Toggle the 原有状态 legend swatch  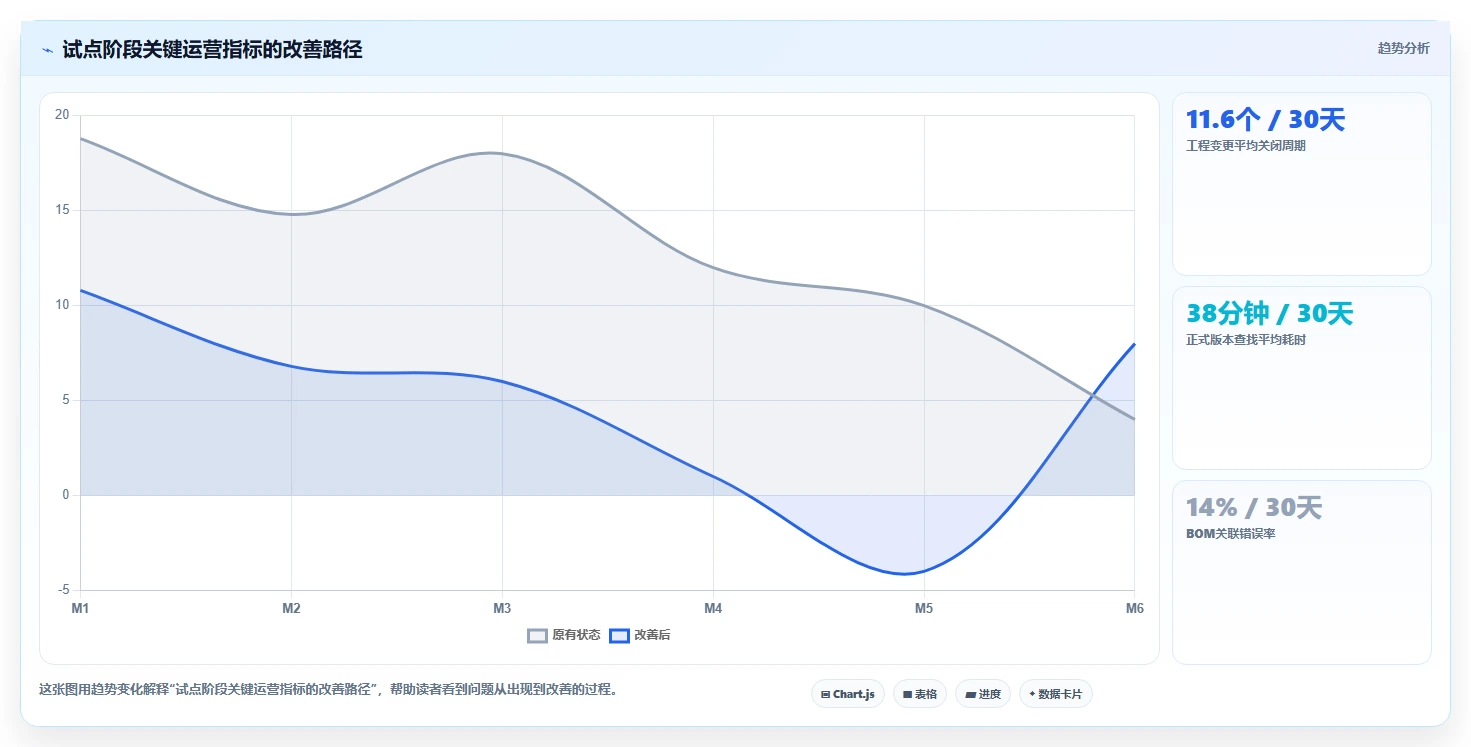(x=538, y=635)
